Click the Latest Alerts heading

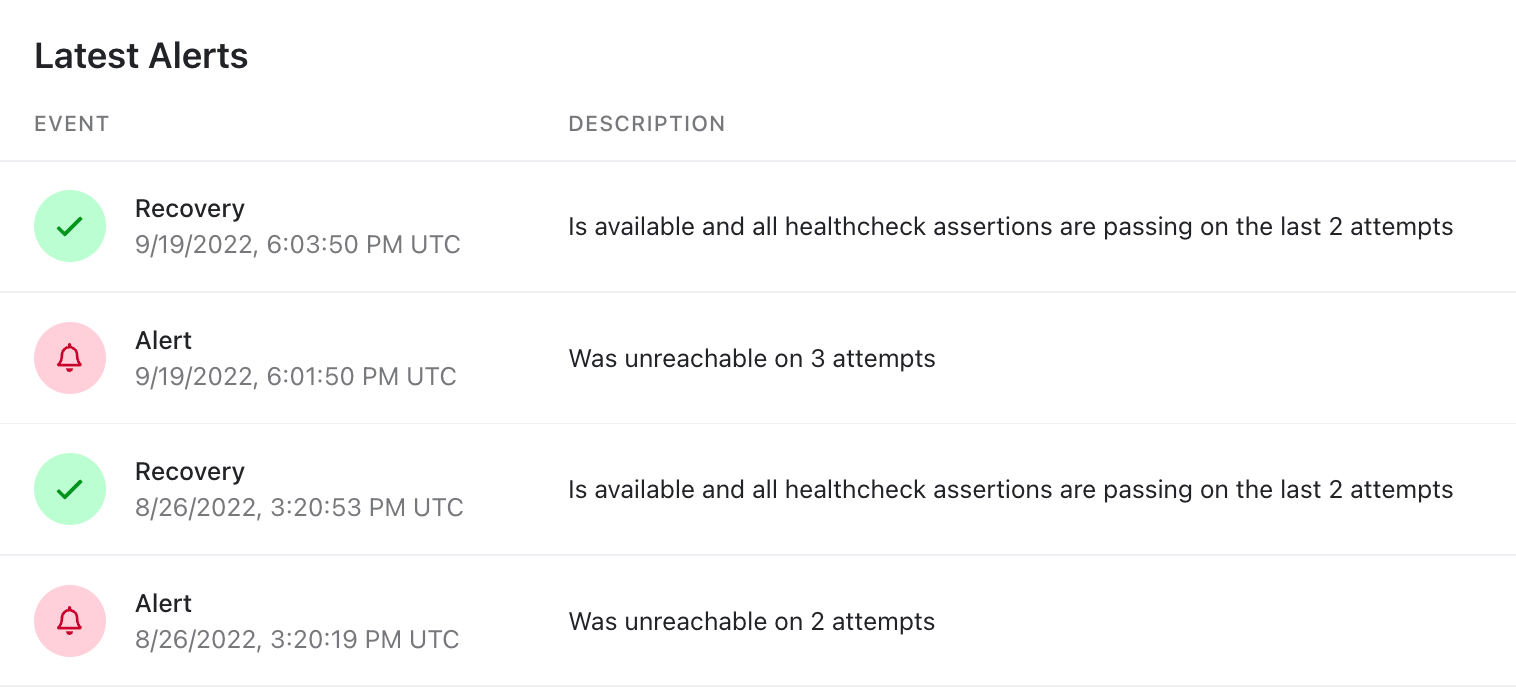141,56
